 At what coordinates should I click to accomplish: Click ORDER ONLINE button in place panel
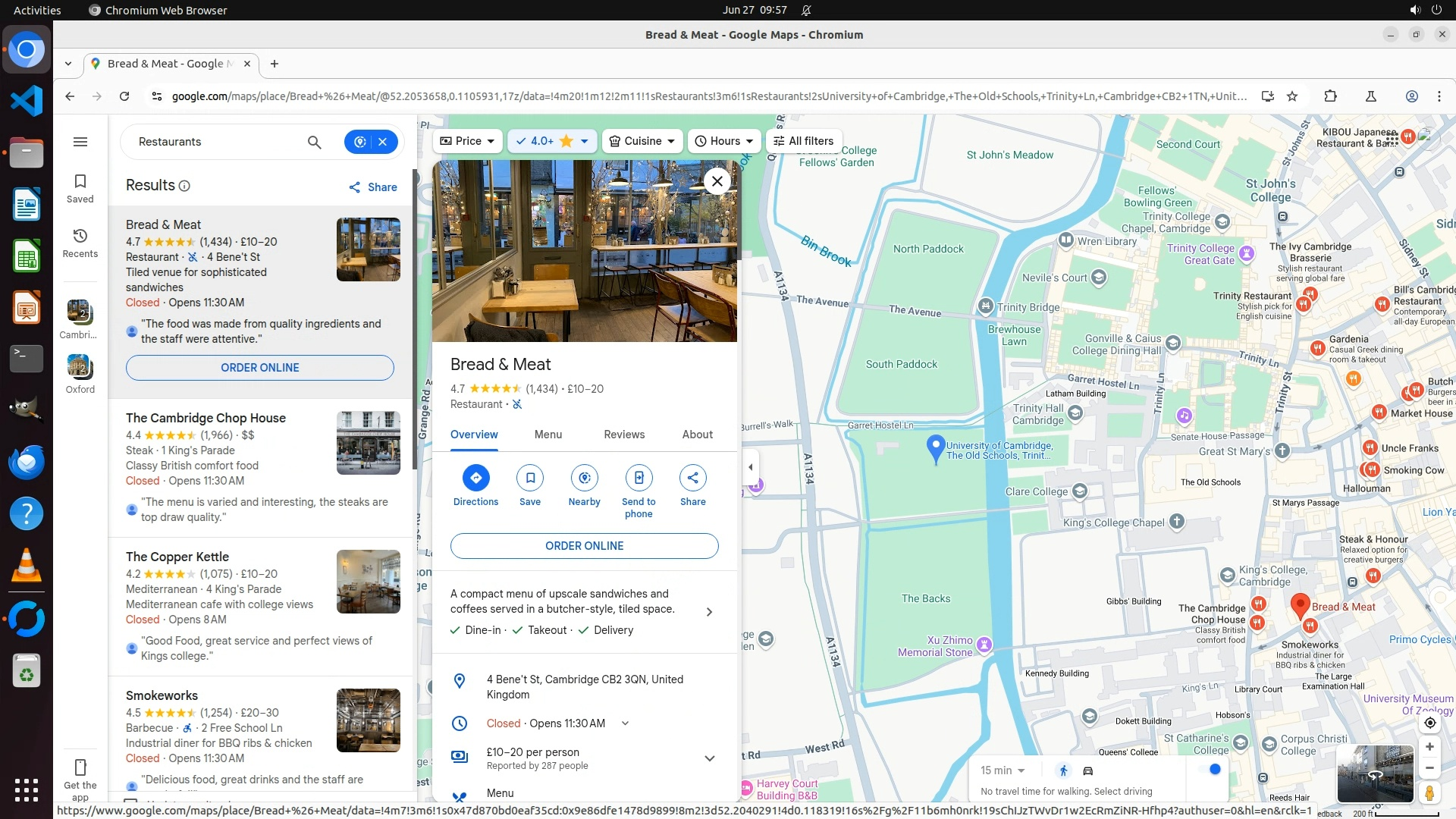pyautogui.click(x=584, y=546)
